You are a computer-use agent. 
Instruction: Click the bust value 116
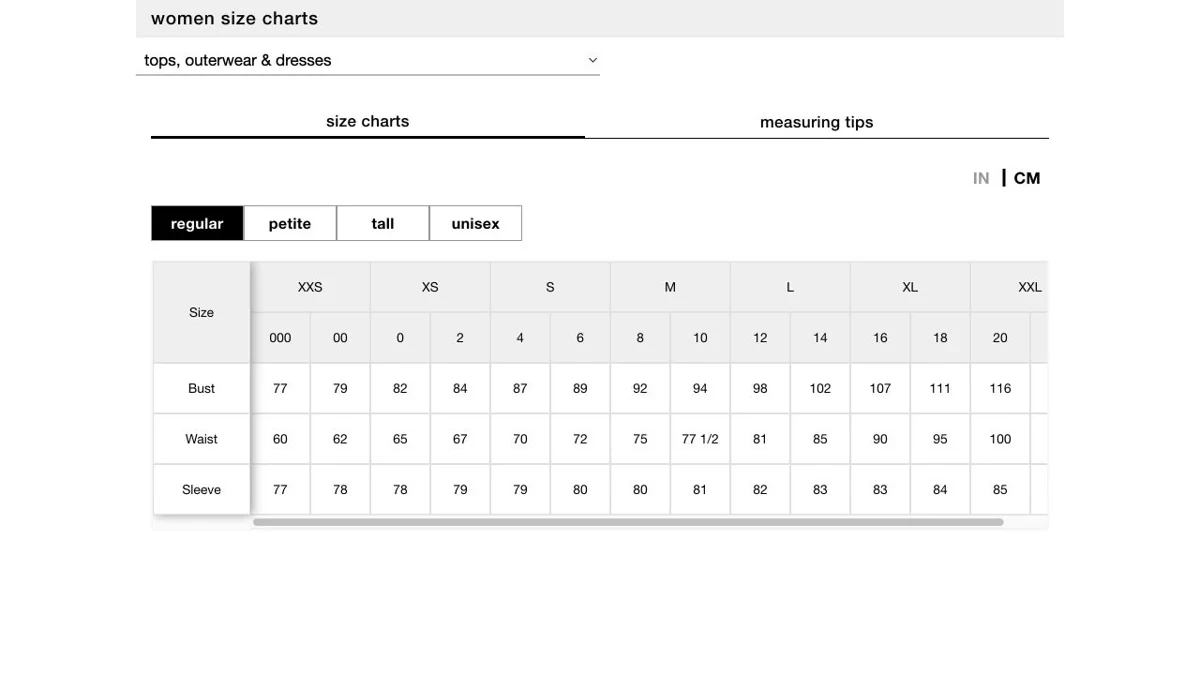(1000, 388)
